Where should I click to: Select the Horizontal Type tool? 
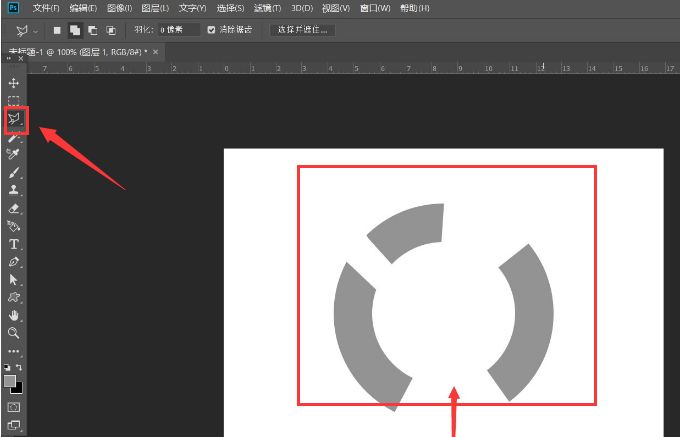(14, 244)
